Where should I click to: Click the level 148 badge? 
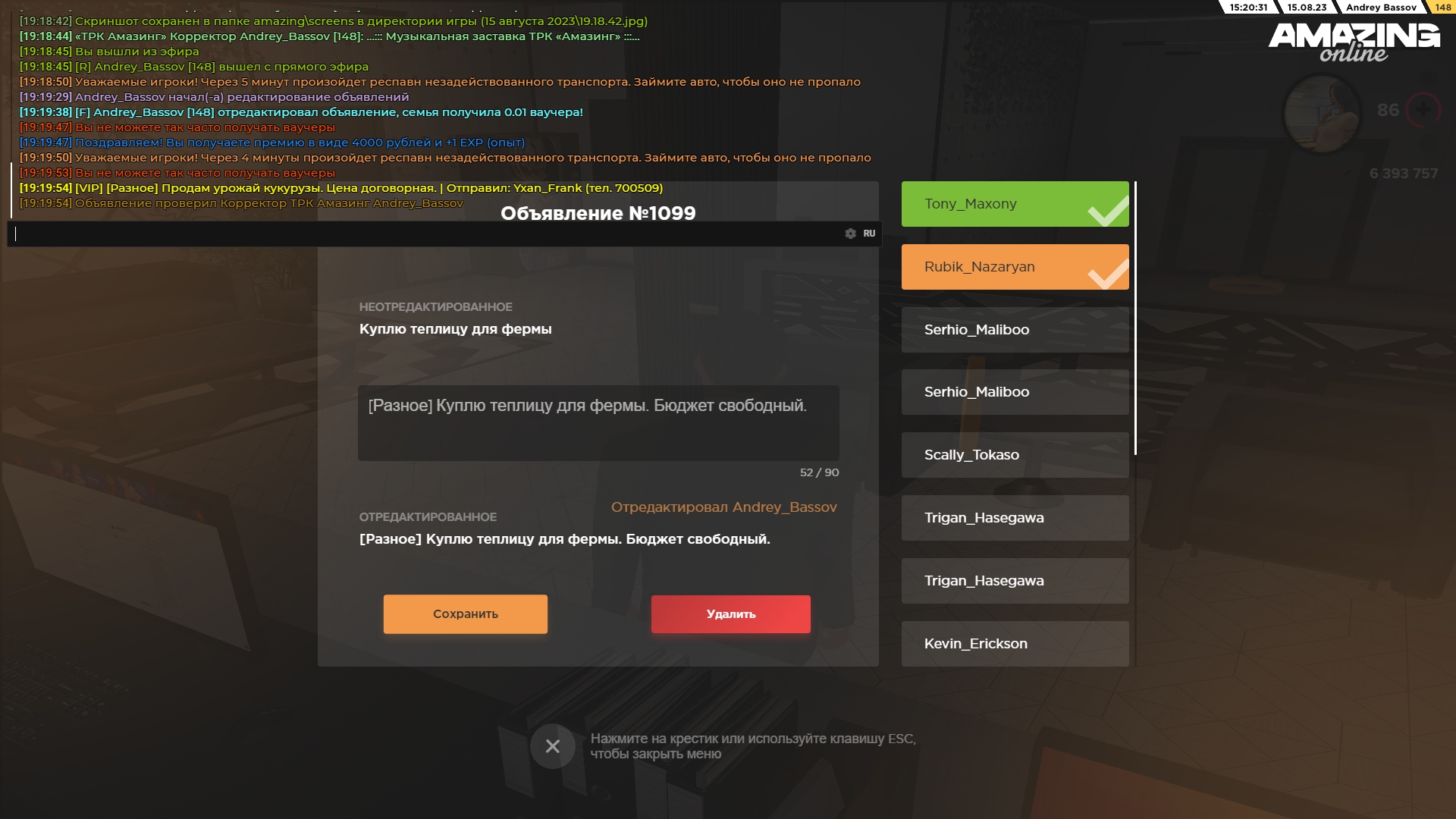pos(1442,7)
